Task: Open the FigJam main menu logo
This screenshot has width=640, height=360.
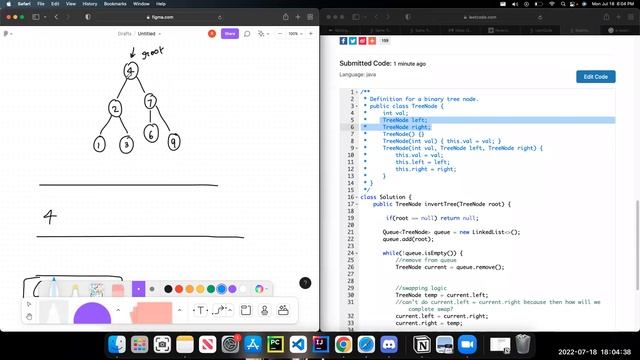Action: coord(6,33)
